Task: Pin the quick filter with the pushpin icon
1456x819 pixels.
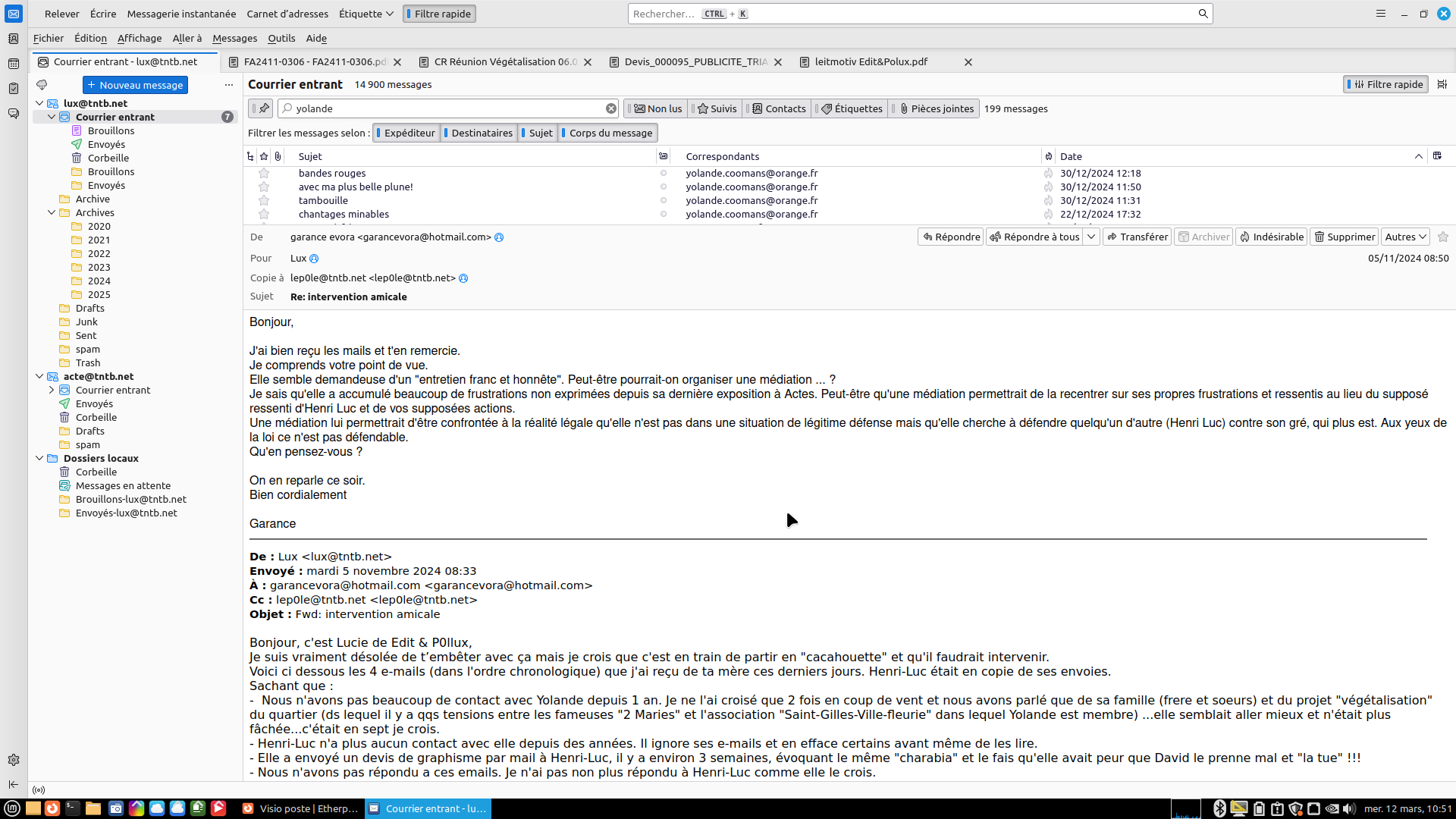Action: coord(264,108)
